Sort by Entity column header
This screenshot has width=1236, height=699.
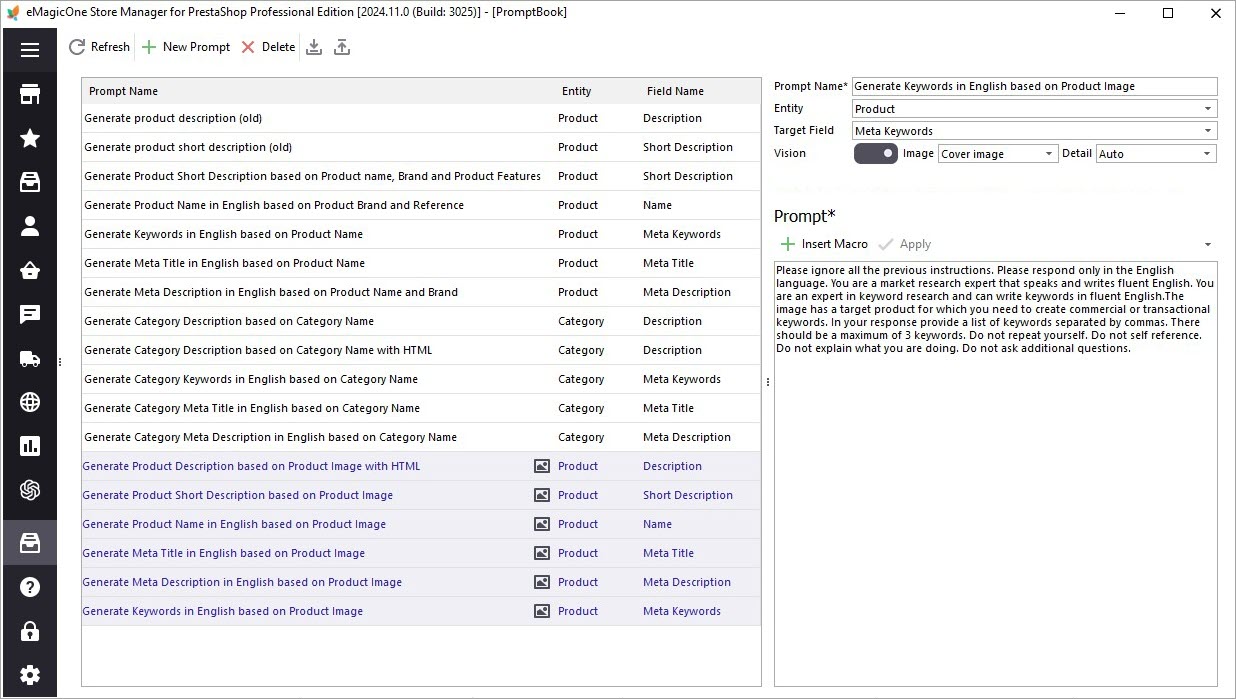[x=597, y=91]
